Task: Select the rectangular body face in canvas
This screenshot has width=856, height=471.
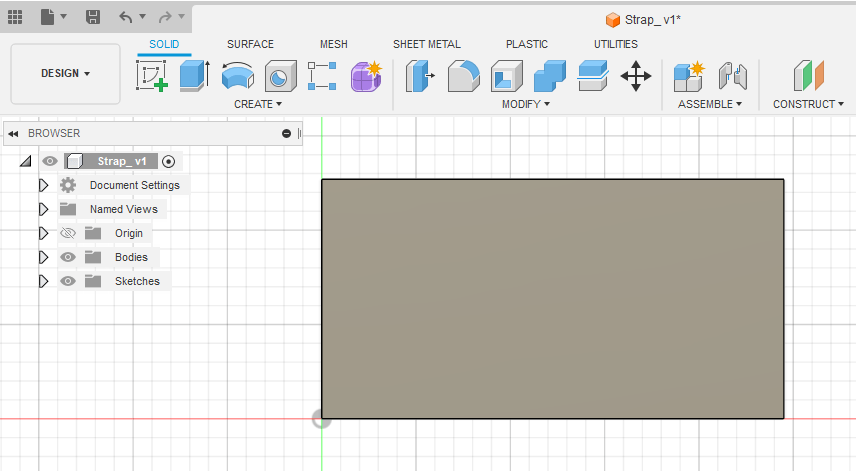Action: tap(552, 298)
